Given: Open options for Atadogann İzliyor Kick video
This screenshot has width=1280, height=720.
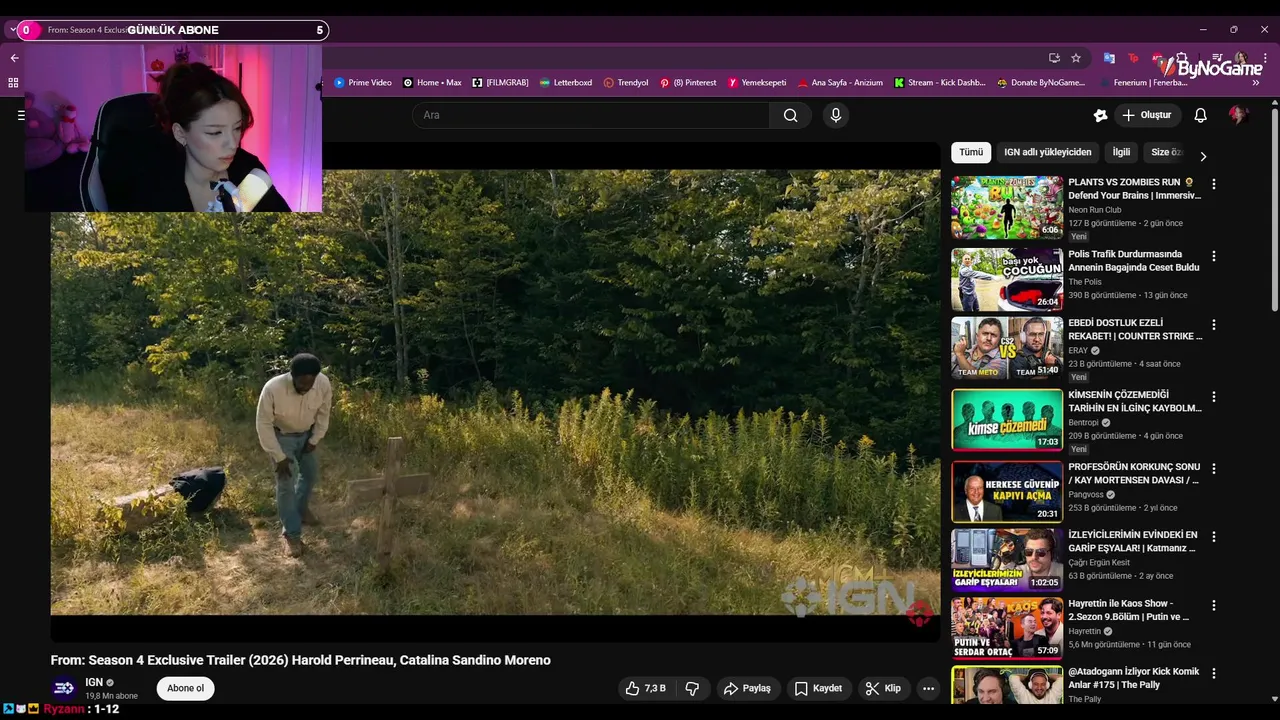Looking at the screenshot, I should tap(1214, 674).
